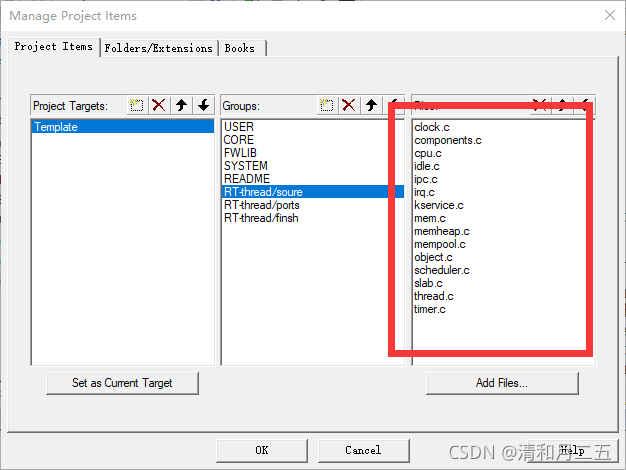Move selected group up
626x470 pixels.
coord(371,105)
